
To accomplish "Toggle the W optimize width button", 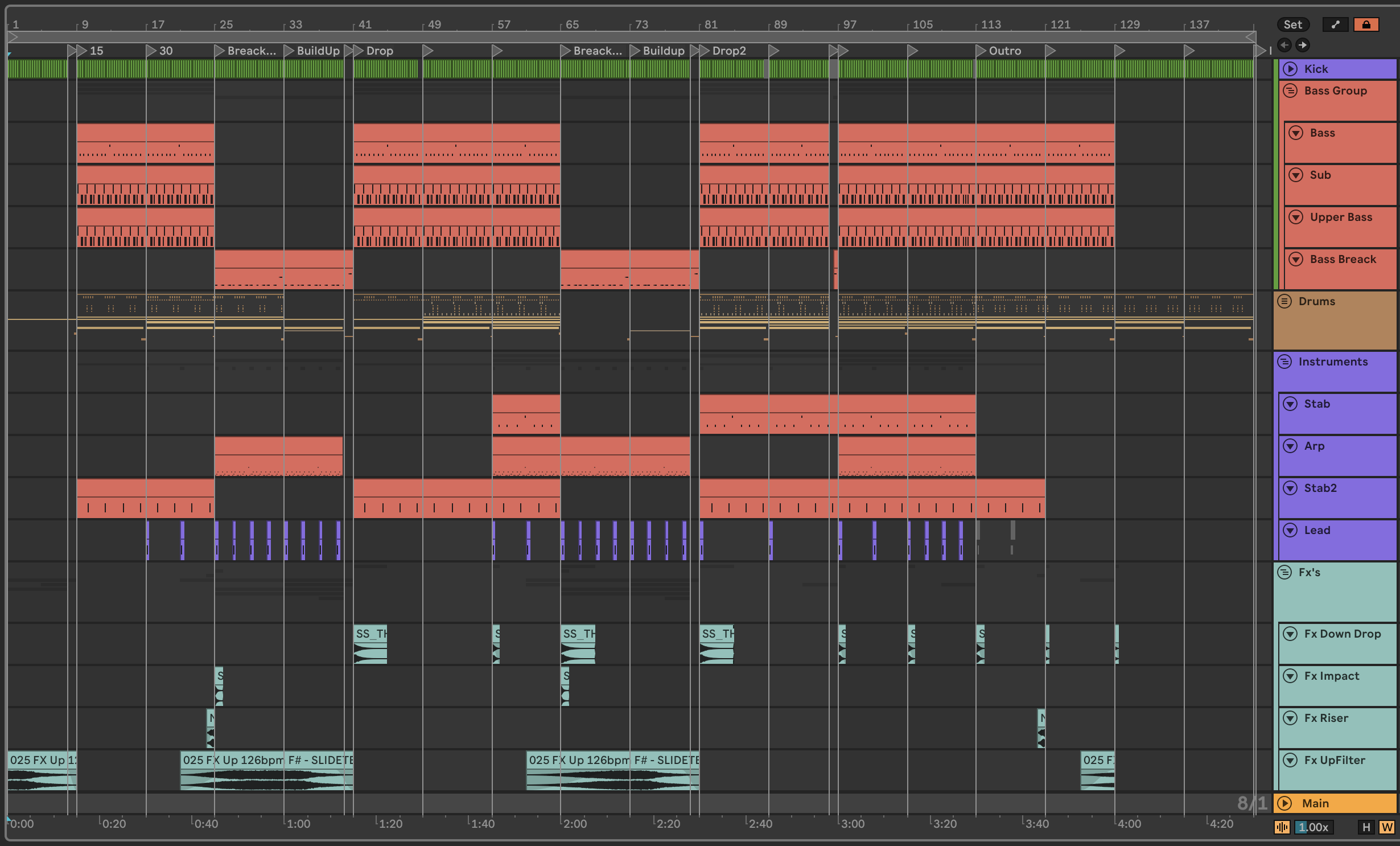I will click(1386, 827).
